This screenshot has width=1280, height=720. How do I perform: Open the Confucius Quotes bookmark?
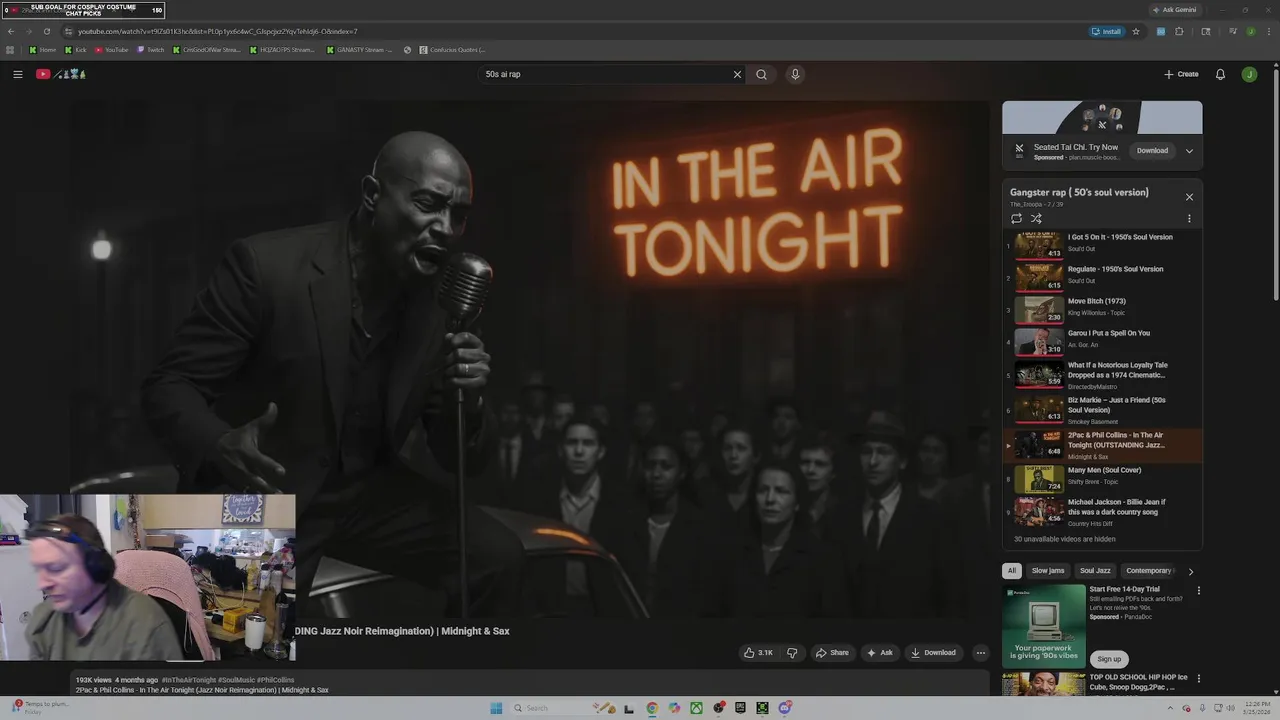point(453,49)
